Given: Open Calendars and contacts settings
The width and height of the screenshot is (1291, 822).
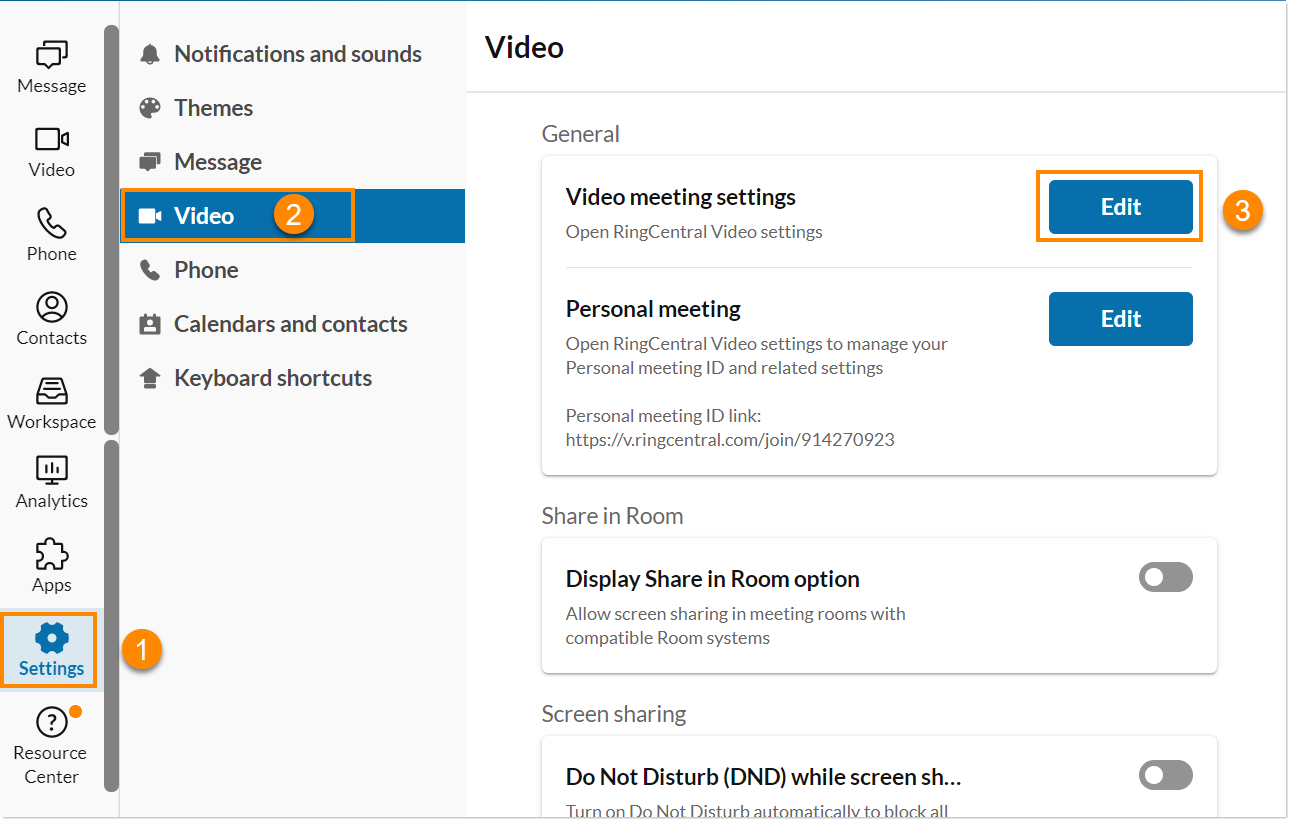Looking at the screenshot, I should pos(291,323).
